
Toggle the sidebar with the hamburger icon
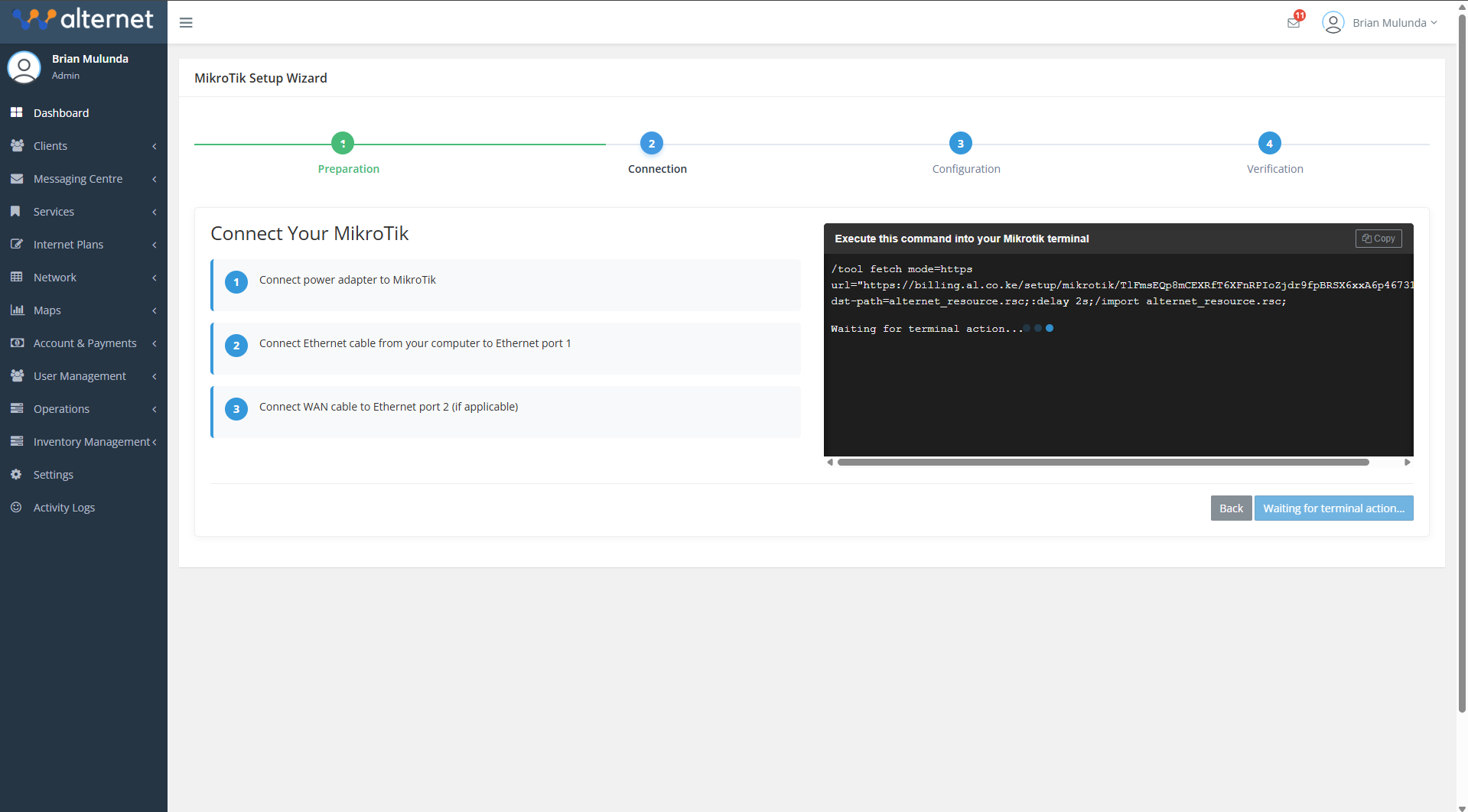point(185,22)
